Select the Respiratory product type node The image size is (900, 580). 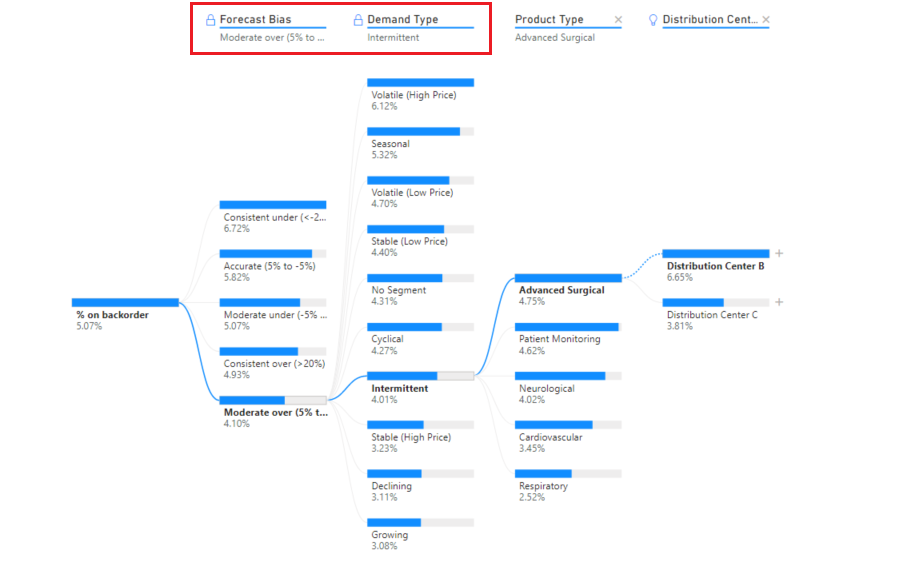pyautogui.click(x=568, y=486)
